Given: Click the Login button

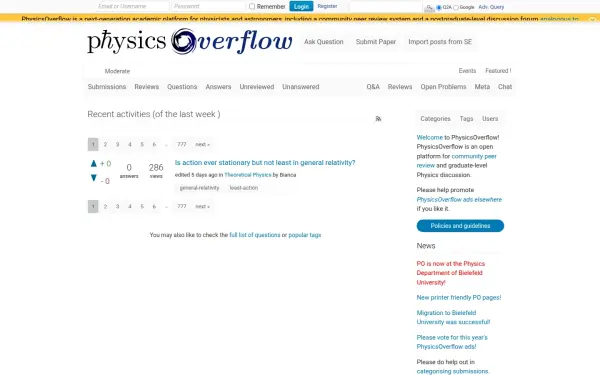Looking at the screenshot, I should (x=301, y=7).
